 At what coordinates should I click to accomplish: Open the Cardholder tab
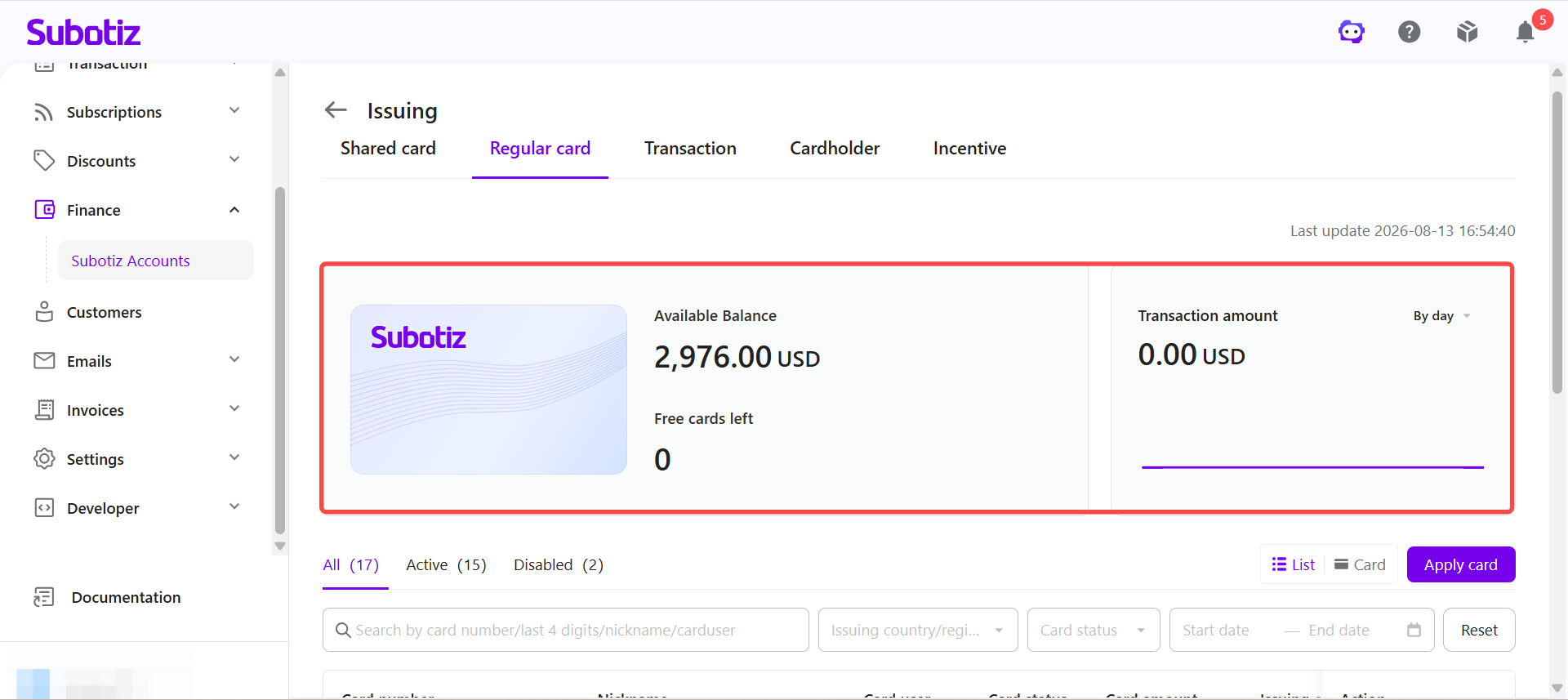[835, 148]
